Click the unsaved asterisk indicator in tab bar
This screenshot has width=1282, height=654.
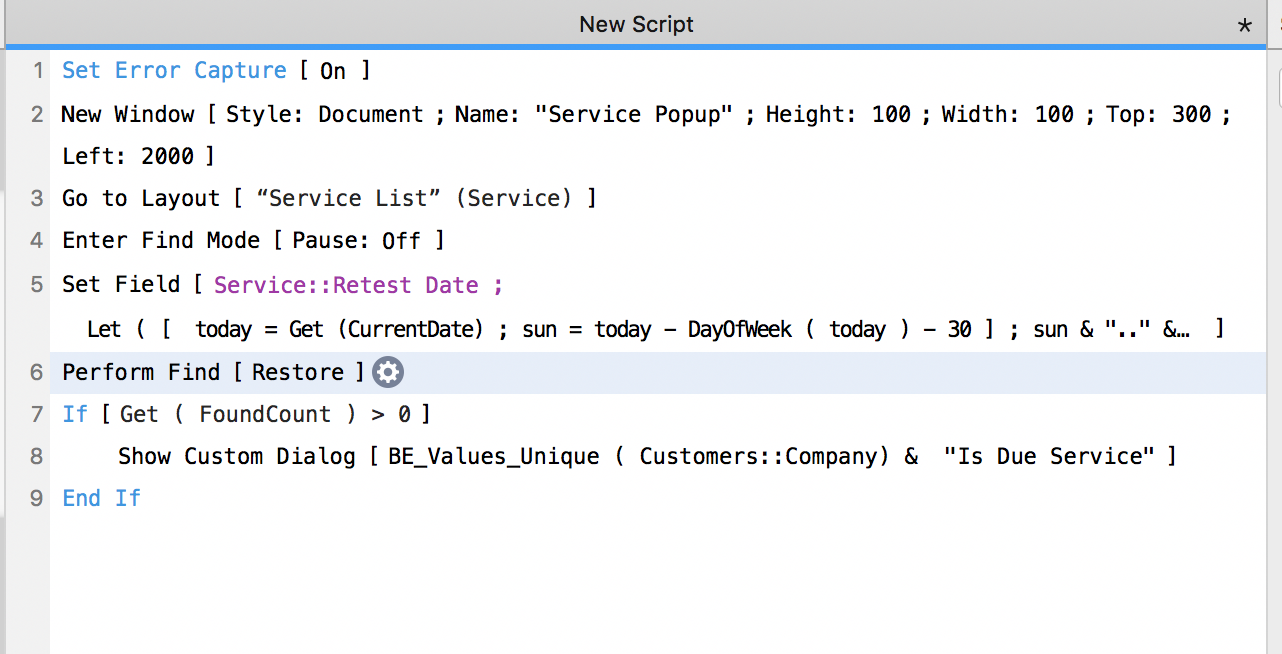(1245, 27)
